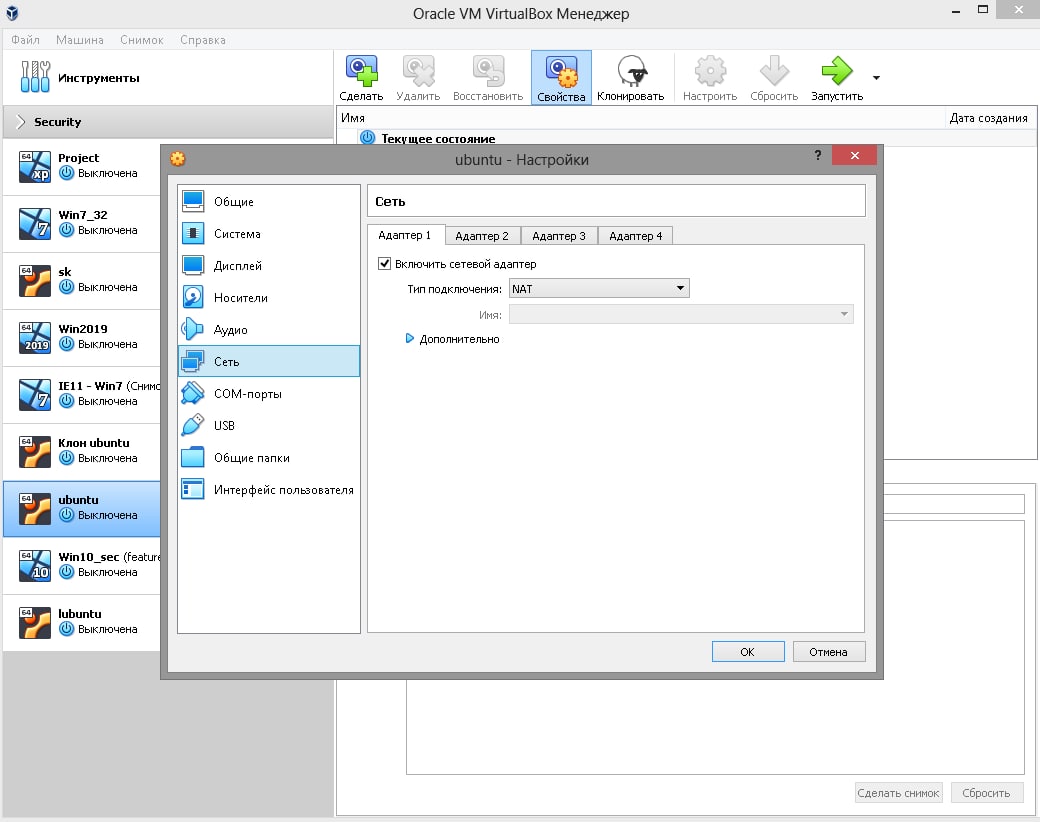Screen dimensions: 1040x822
Task: Click the Имя column header
Action: pos(641,117)
